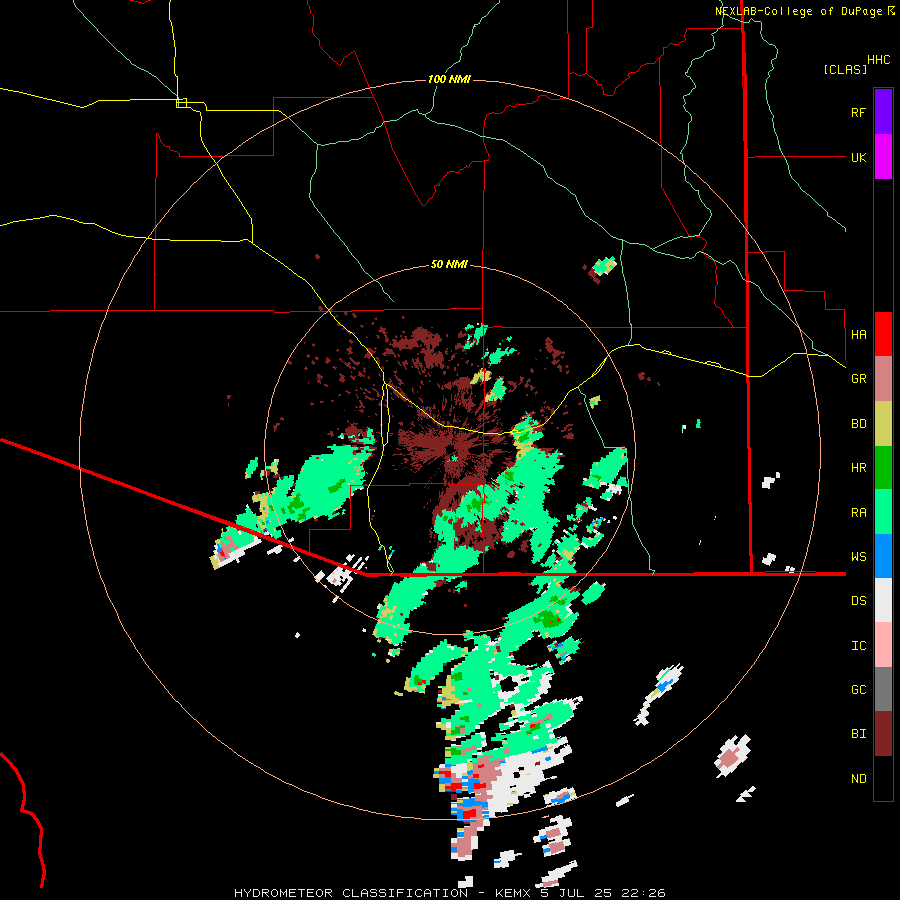Click the purple RF color swatch in legend
The width and height of the screenshot is (900, 900).
pos(883,112)
